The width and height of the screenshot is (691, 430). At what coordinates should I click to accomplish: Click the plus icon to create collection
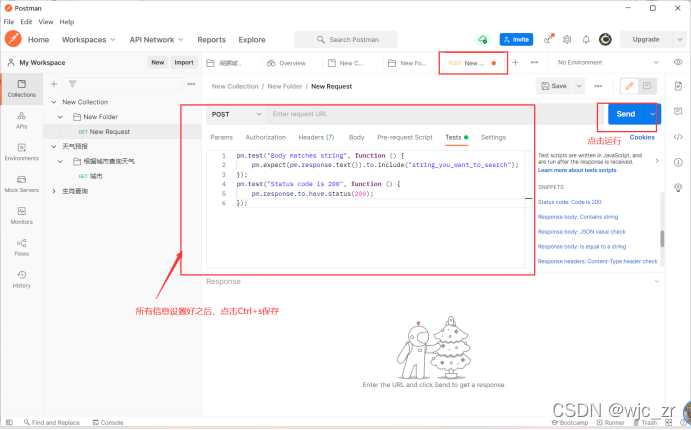tap(54, 84)
